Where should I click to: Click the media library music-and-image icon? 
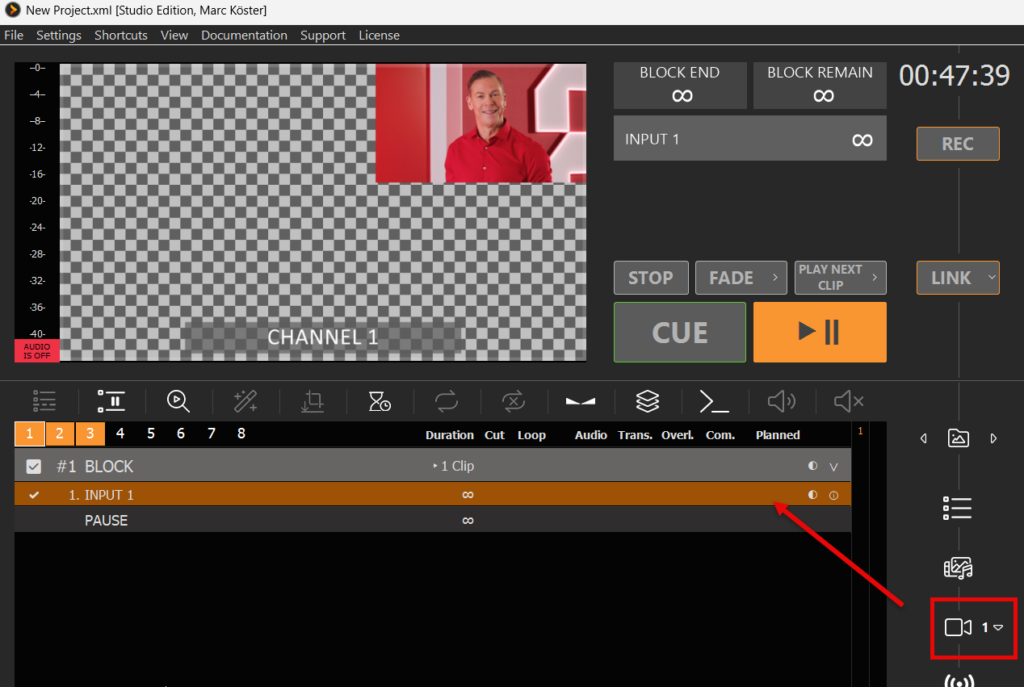958,568
